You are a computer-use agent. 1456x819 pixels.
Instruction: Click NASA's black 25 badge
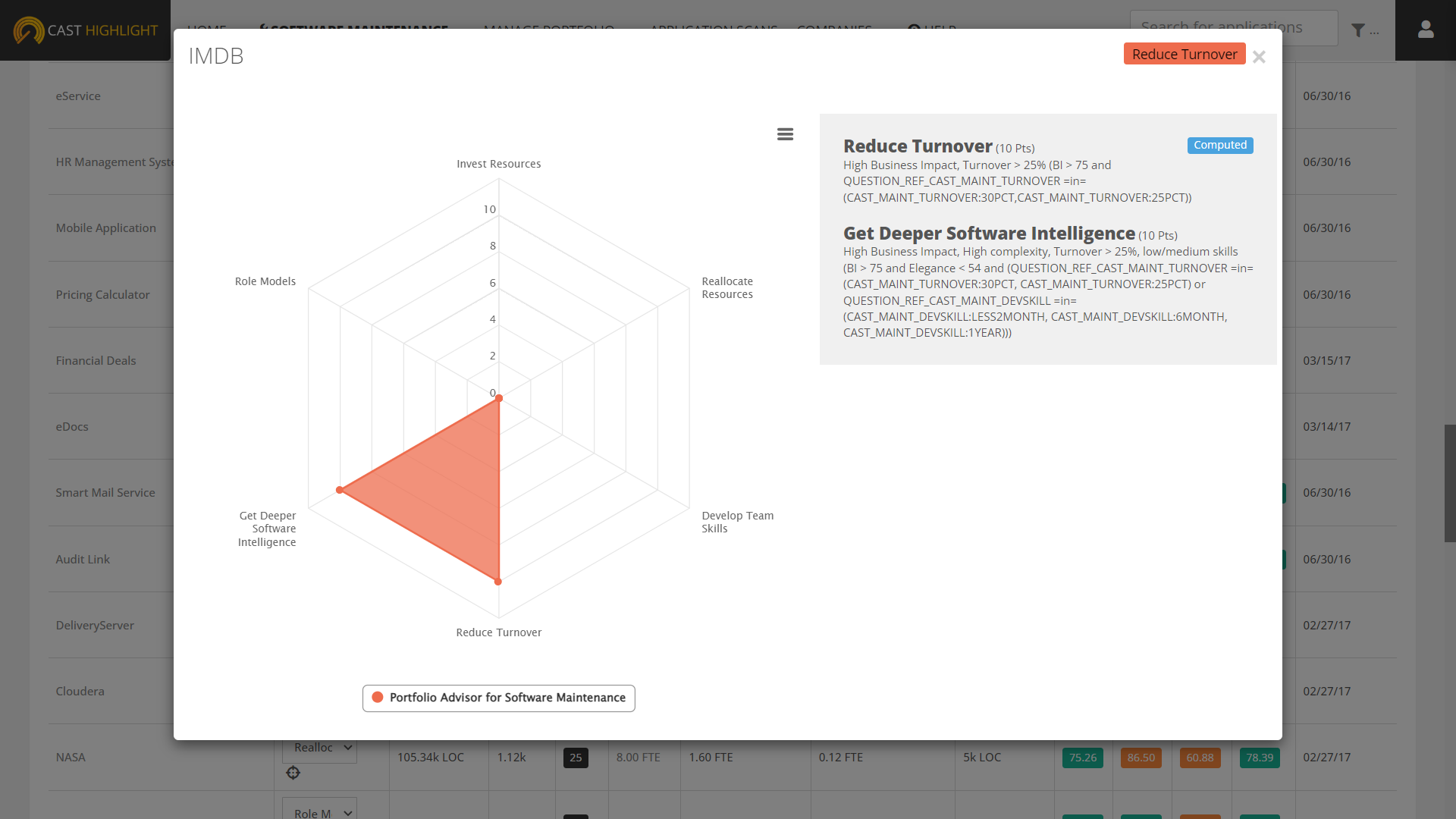[x=576, y=758]
